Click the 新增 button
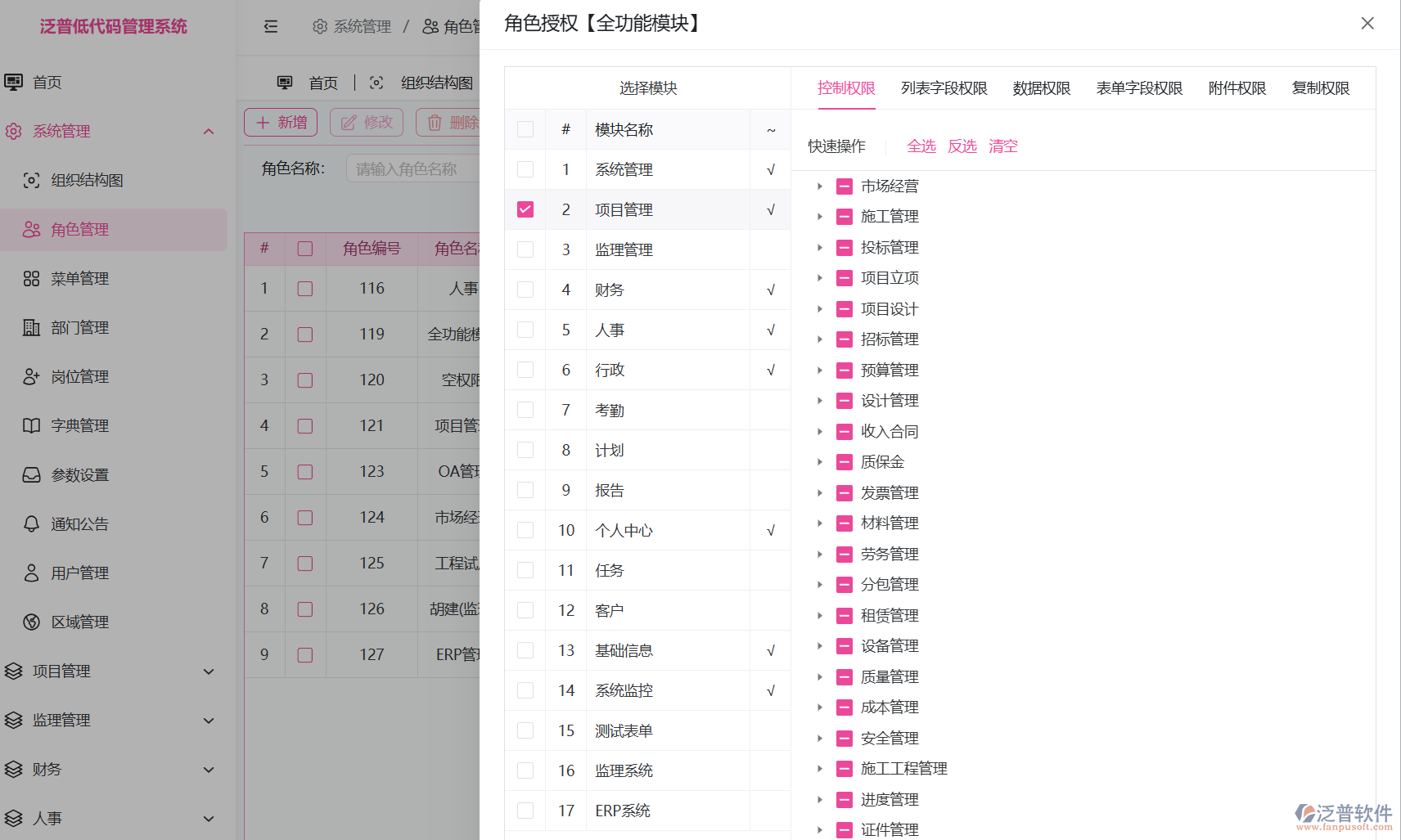The height and width of the screenshot is (840, 1401). pyautogui.click(x=280, y=122)
